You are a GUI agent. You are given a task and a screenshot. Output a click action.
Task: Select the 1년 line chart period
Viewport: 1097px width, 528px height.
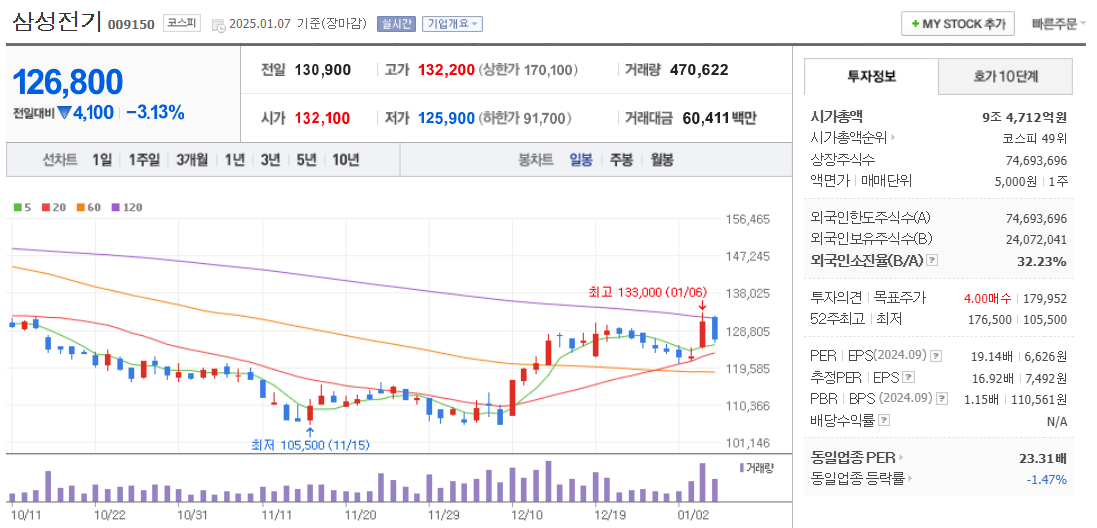(234, 160)
